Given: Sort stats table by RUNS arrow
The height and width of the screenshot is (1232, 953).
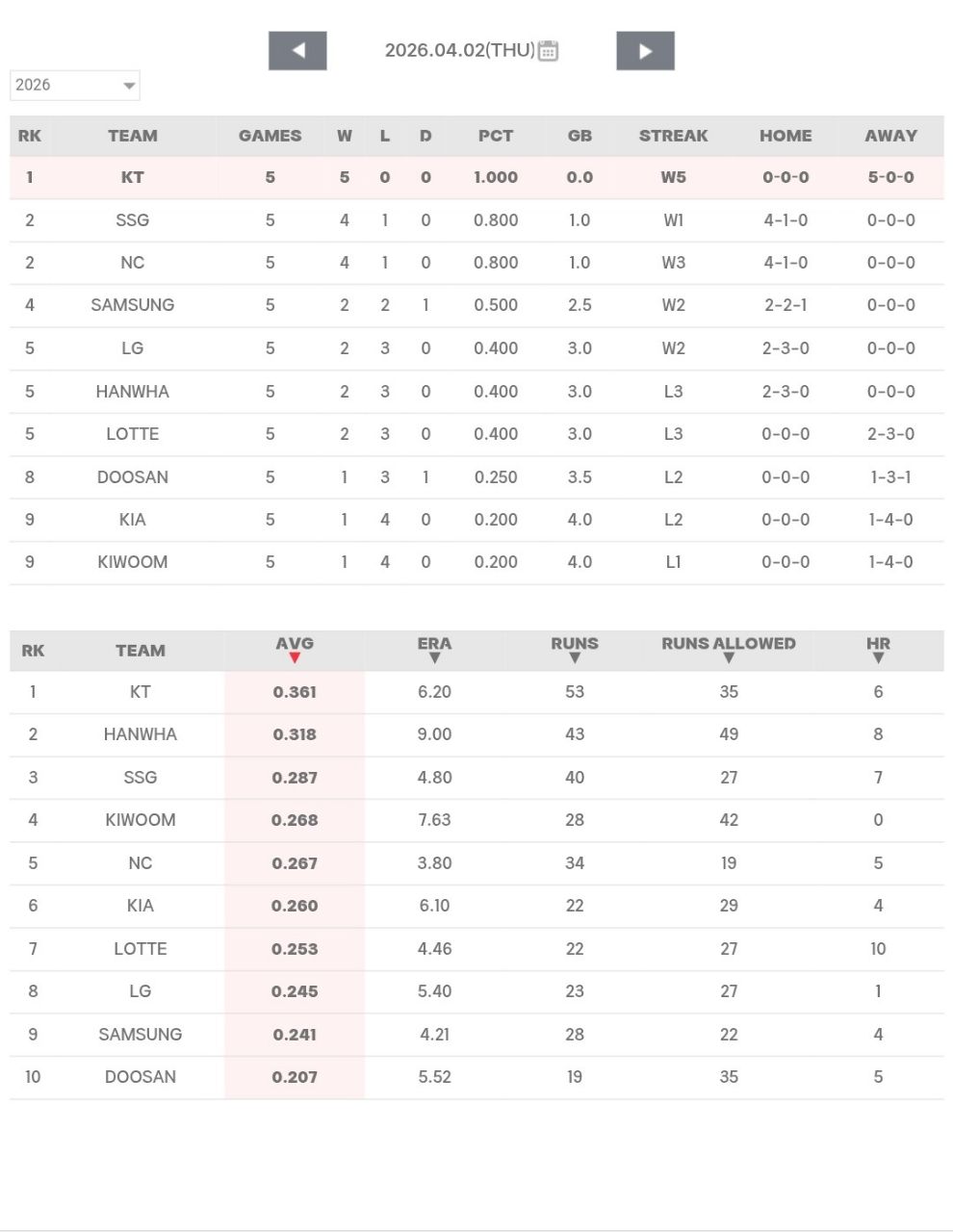Looking at the screenshot, I should pos(575,658).
